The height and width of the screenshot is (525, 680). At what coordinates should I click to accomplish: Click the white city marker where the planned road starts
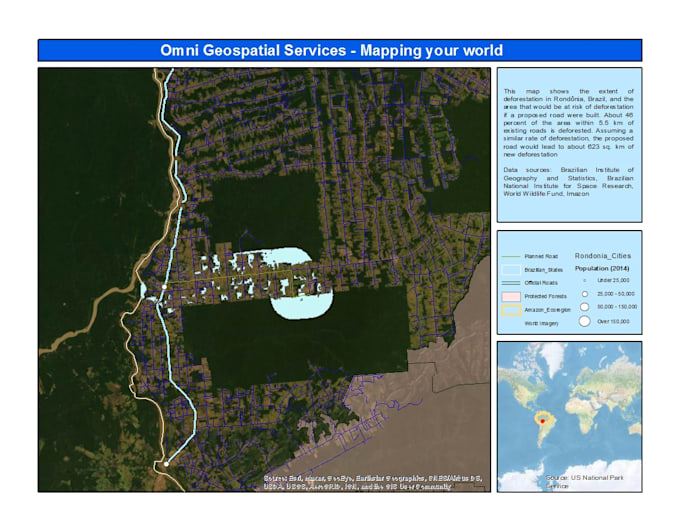[164, 287]
